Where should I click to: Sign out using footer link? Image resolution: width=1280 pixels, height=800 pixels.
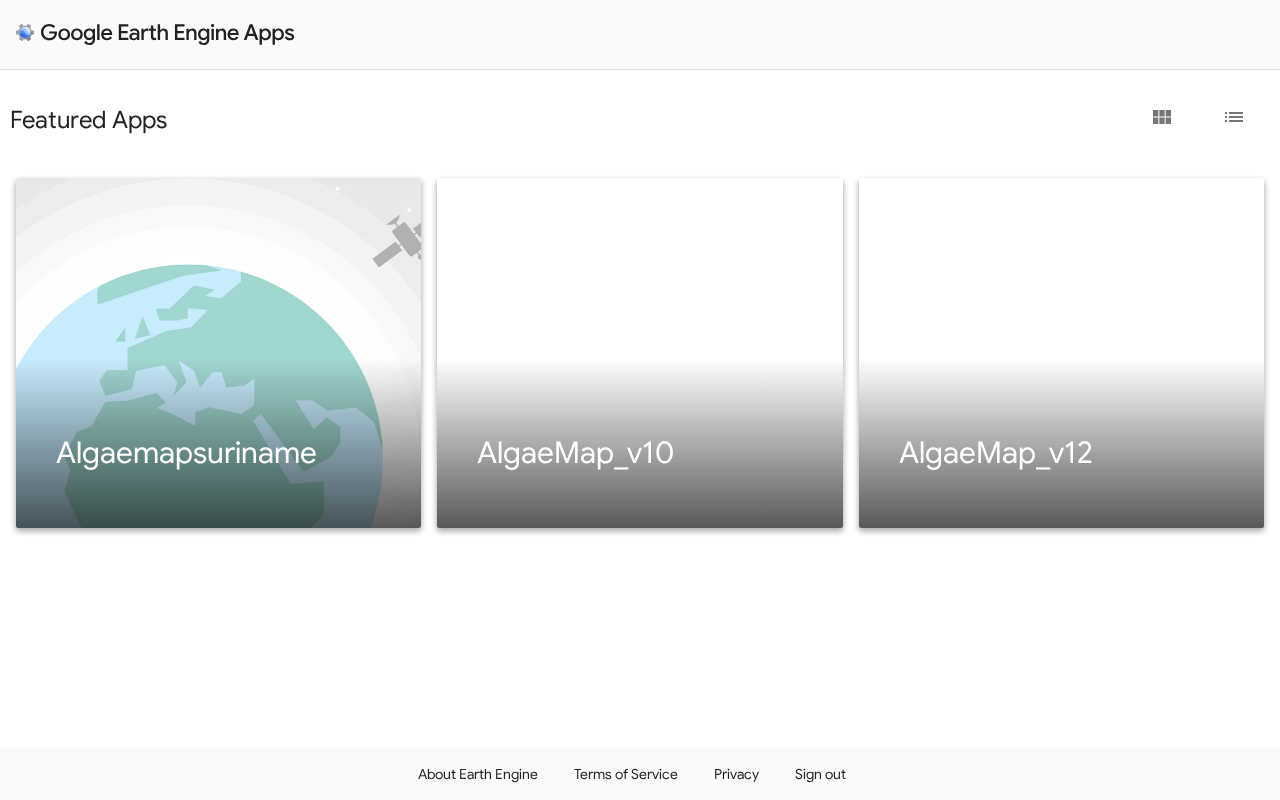coord(820,774)
